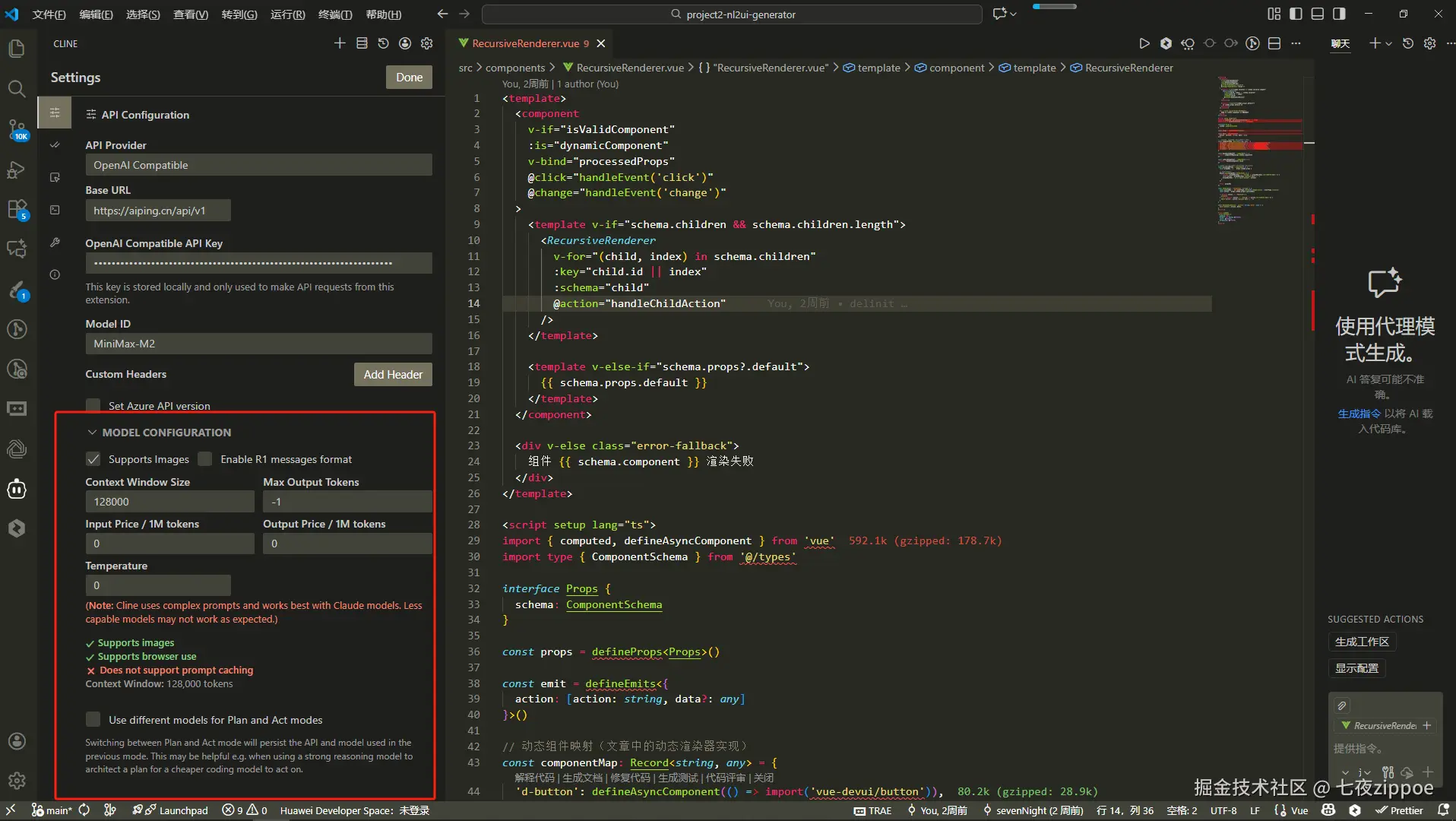Check Use different models for Plan and Act
The width and height of the screenshot is (1456, 821).
coord(93,719)
